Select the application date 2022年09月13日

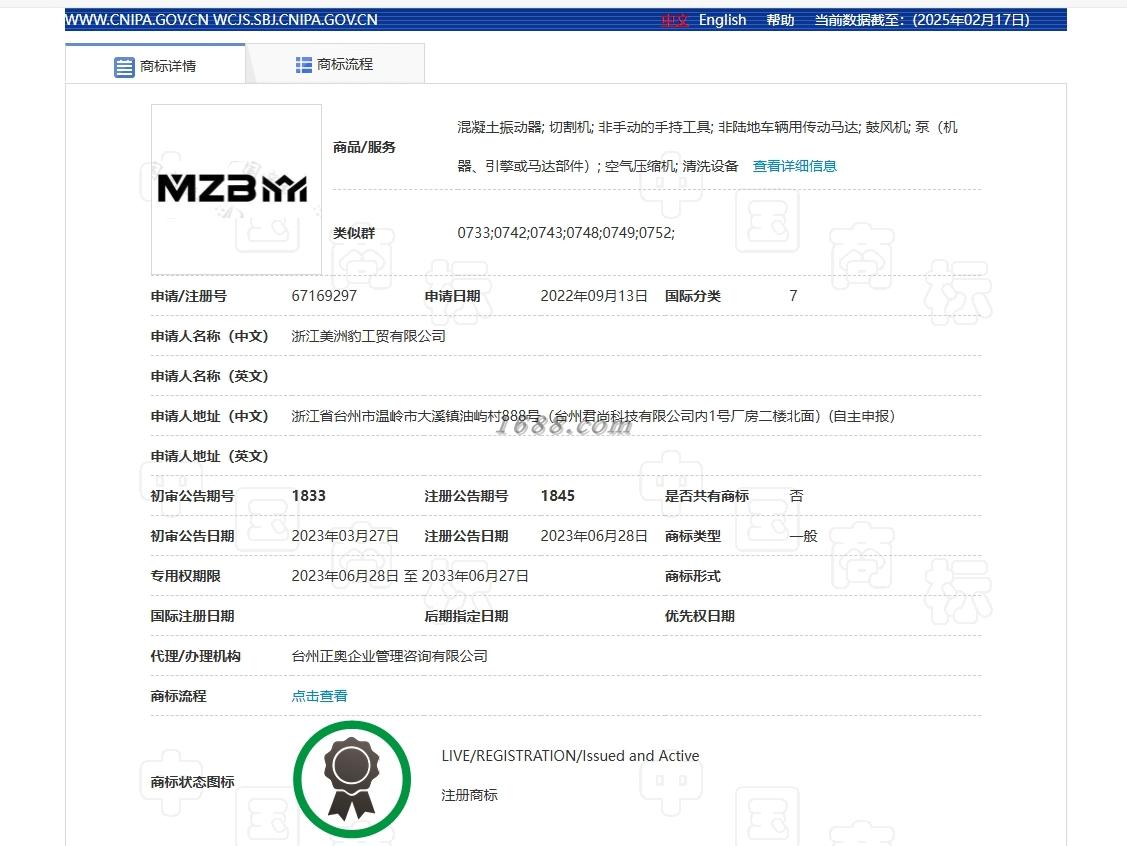click(x=594, y=296)
